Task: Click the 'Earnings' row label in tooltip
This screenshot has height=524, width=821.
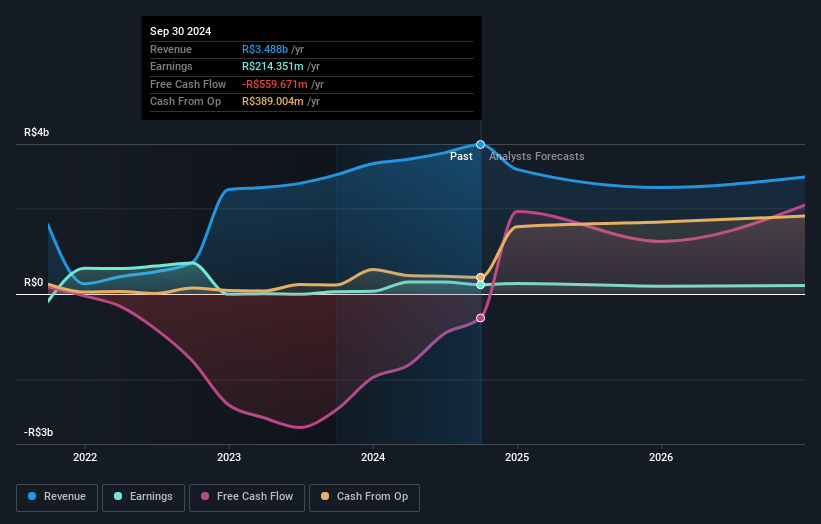Action: click(x=171, y=66)
